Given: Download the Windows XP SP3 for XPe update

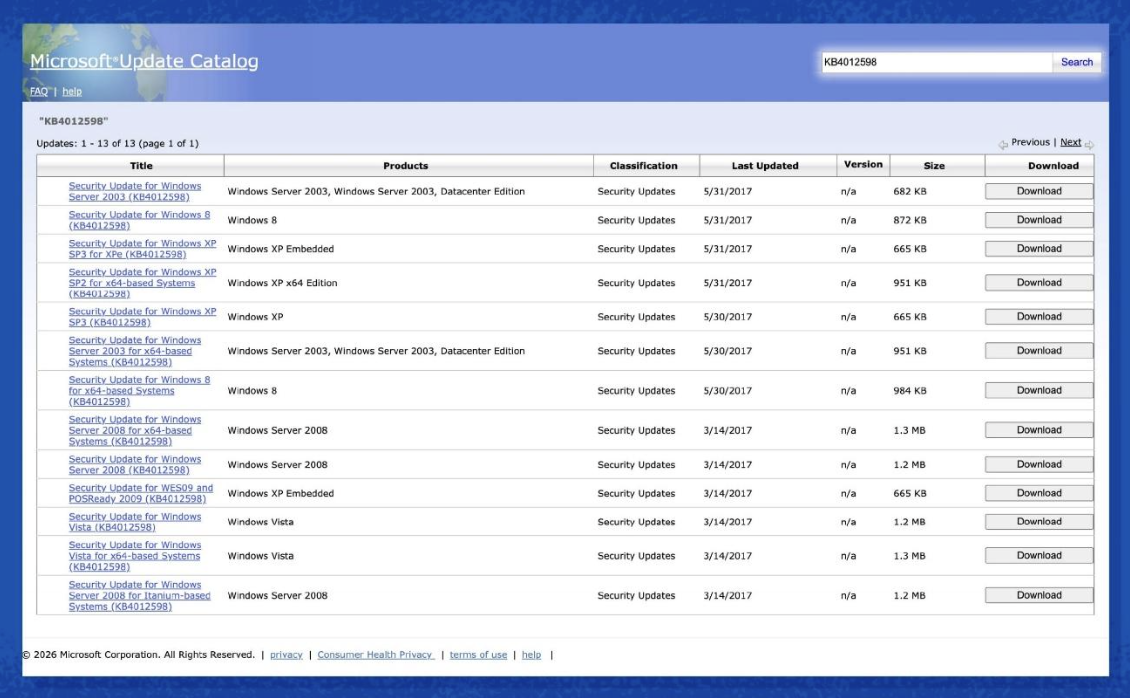Looking at the screenshot, I should click(x=1038, y=249).
